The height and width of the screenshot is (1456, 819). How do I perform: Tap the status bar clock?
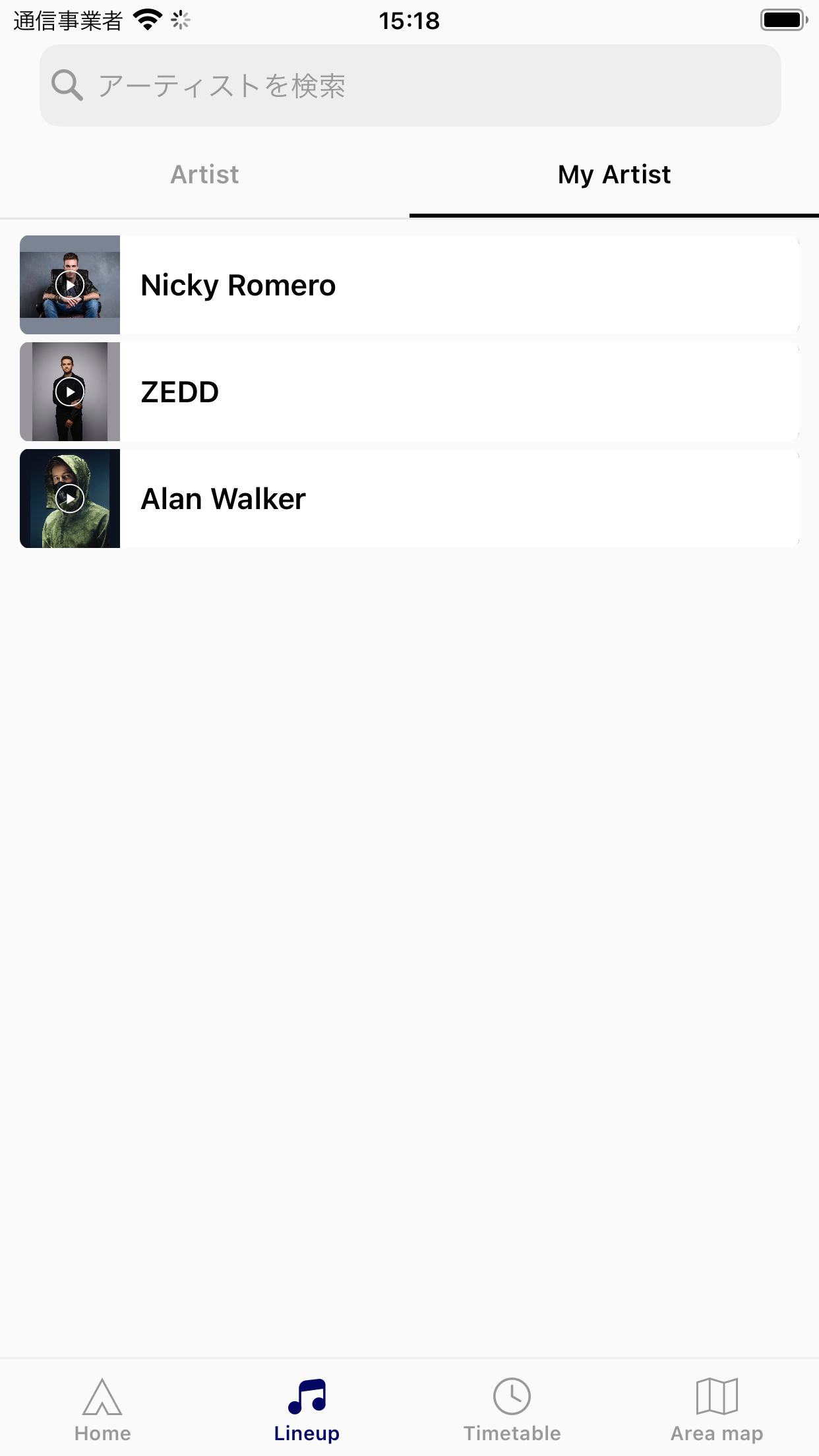(409, 21)
